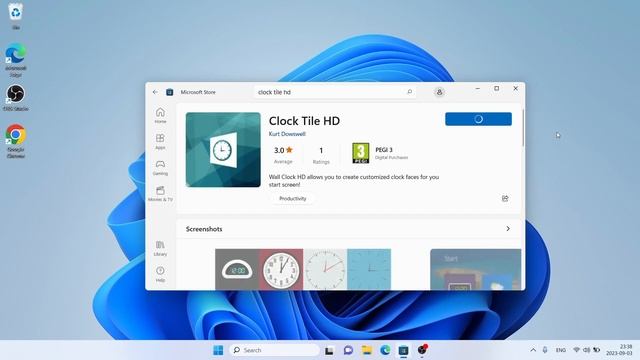This screenshot has height=360, width=640.
Task: Open Gaming in the Store sidebar
Action: coord(160,167)
